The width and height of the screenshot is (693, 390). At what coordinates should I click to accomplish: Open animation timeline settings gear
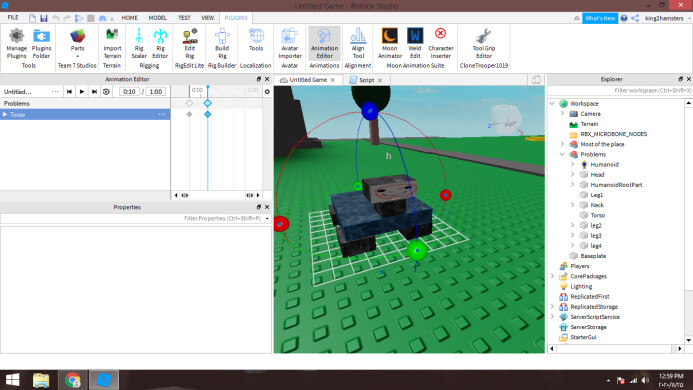coord(267,92)
